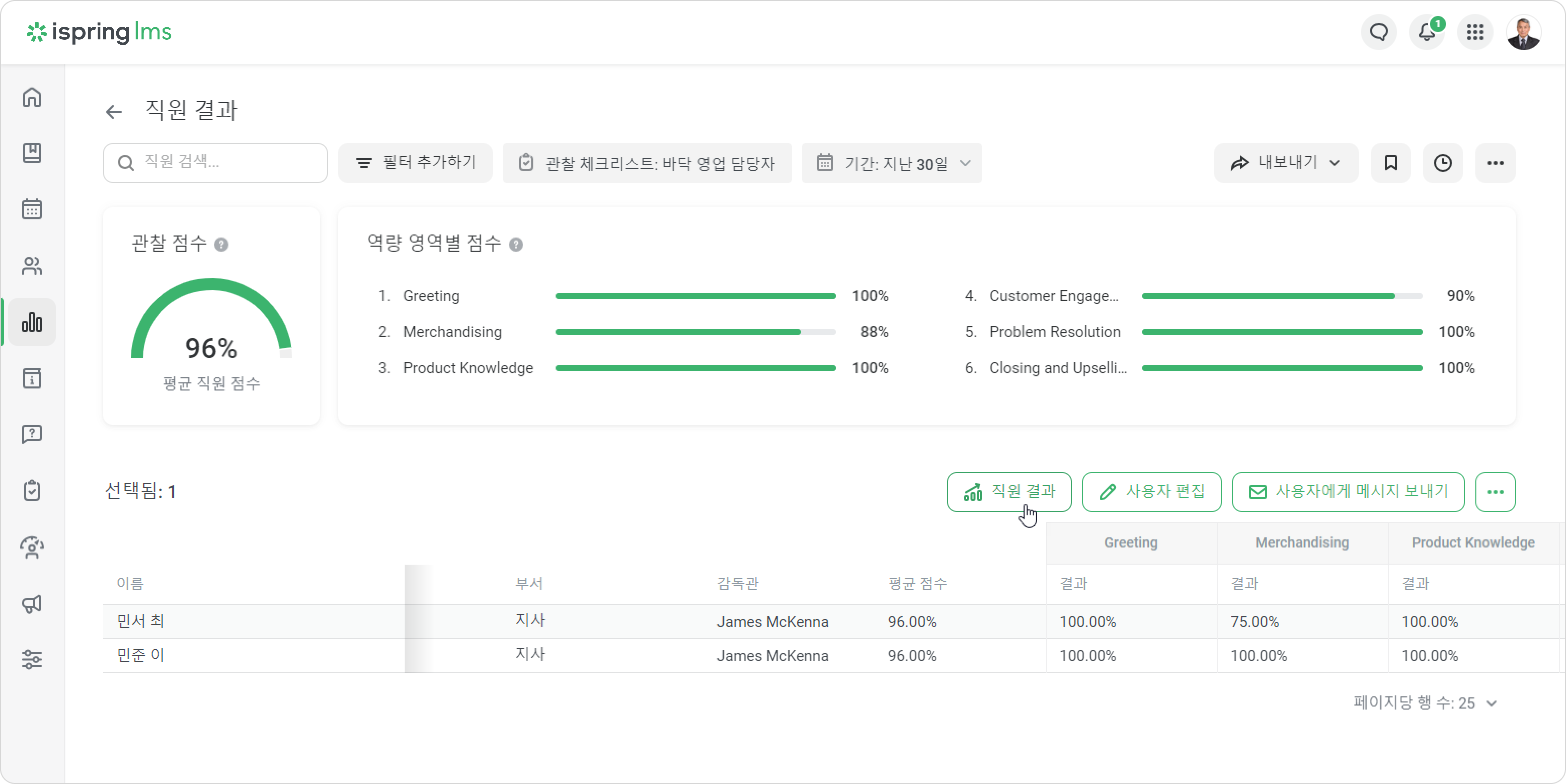Show help for 역량 영역별 점수
The image size is (1566, 784).
516,244
